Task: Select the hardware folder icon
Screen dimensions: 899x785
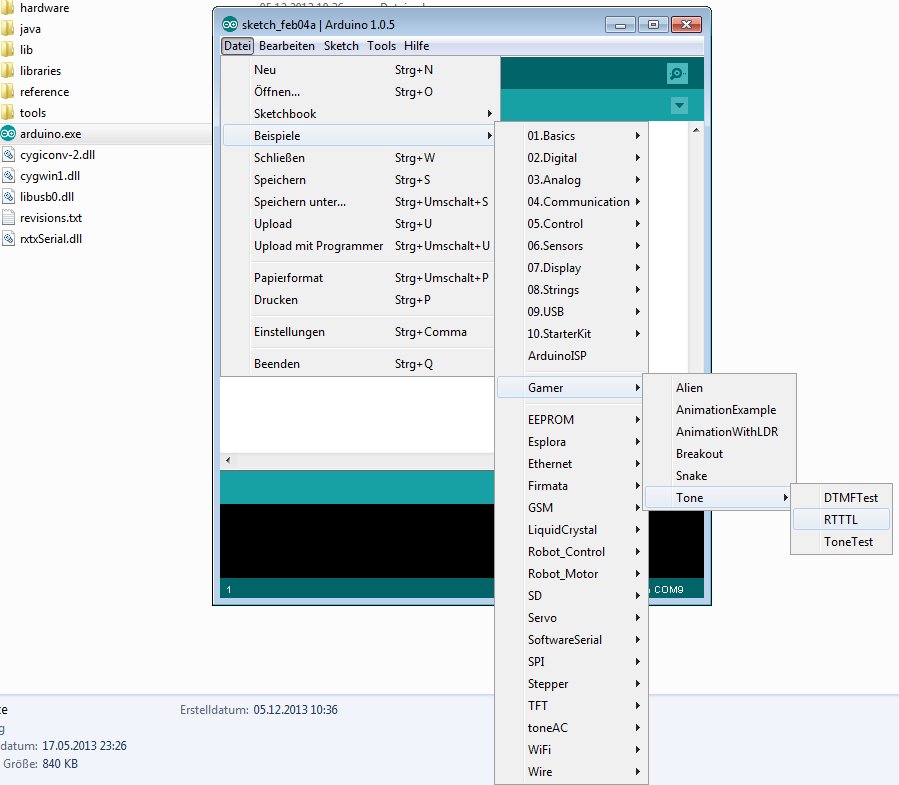Action: 9,8
